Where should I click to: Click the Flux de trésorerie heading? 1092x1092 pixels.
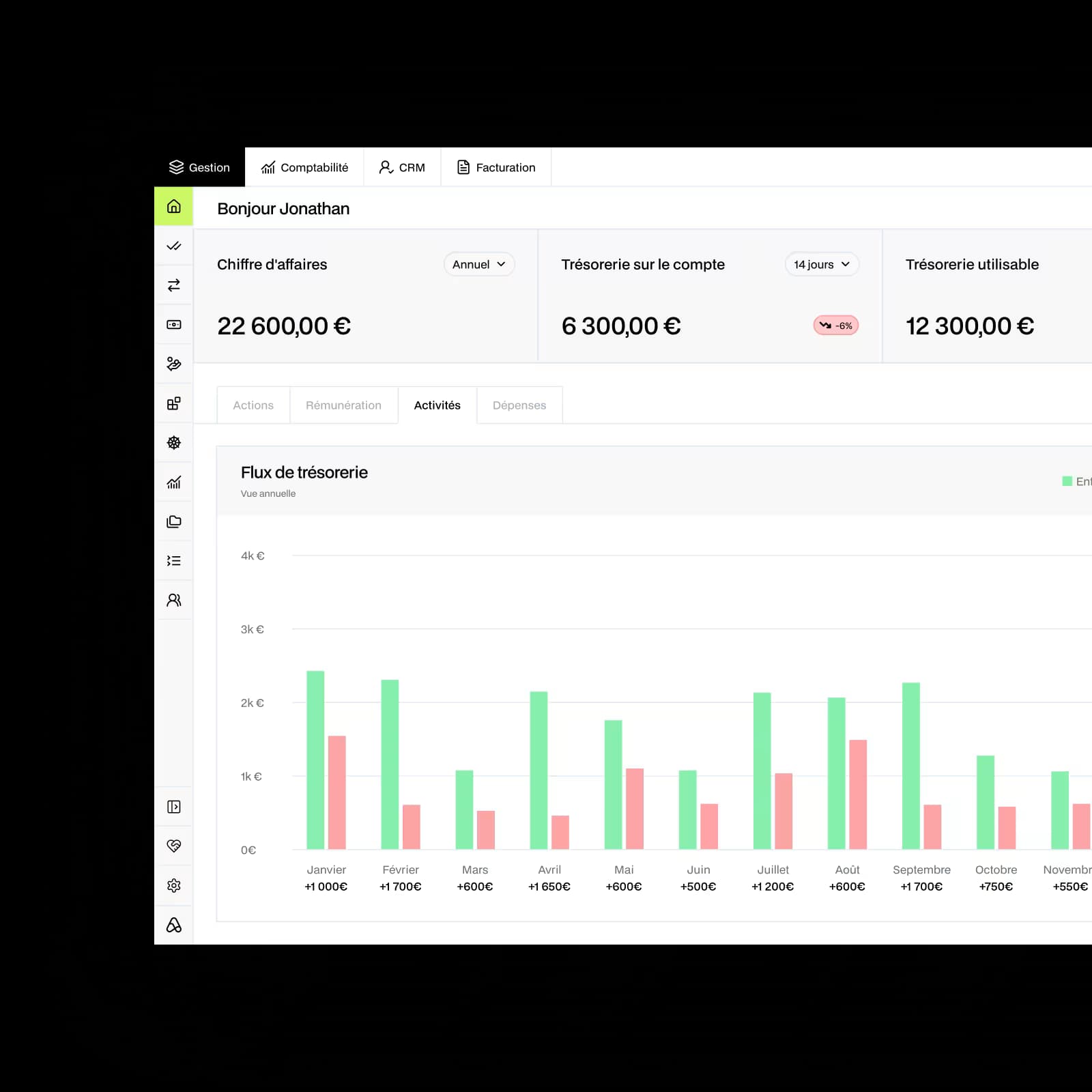click(304, 472)
